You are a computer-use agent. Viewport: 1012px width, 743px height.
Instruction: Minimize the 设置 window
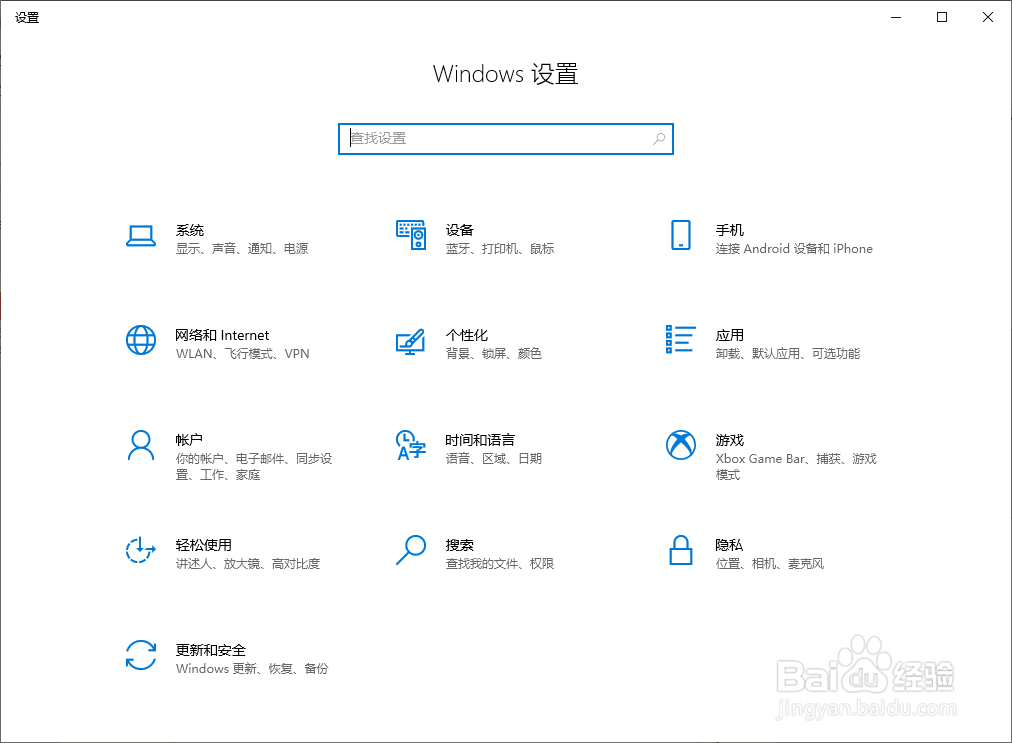pyautogui.click(x=896, y=17)
